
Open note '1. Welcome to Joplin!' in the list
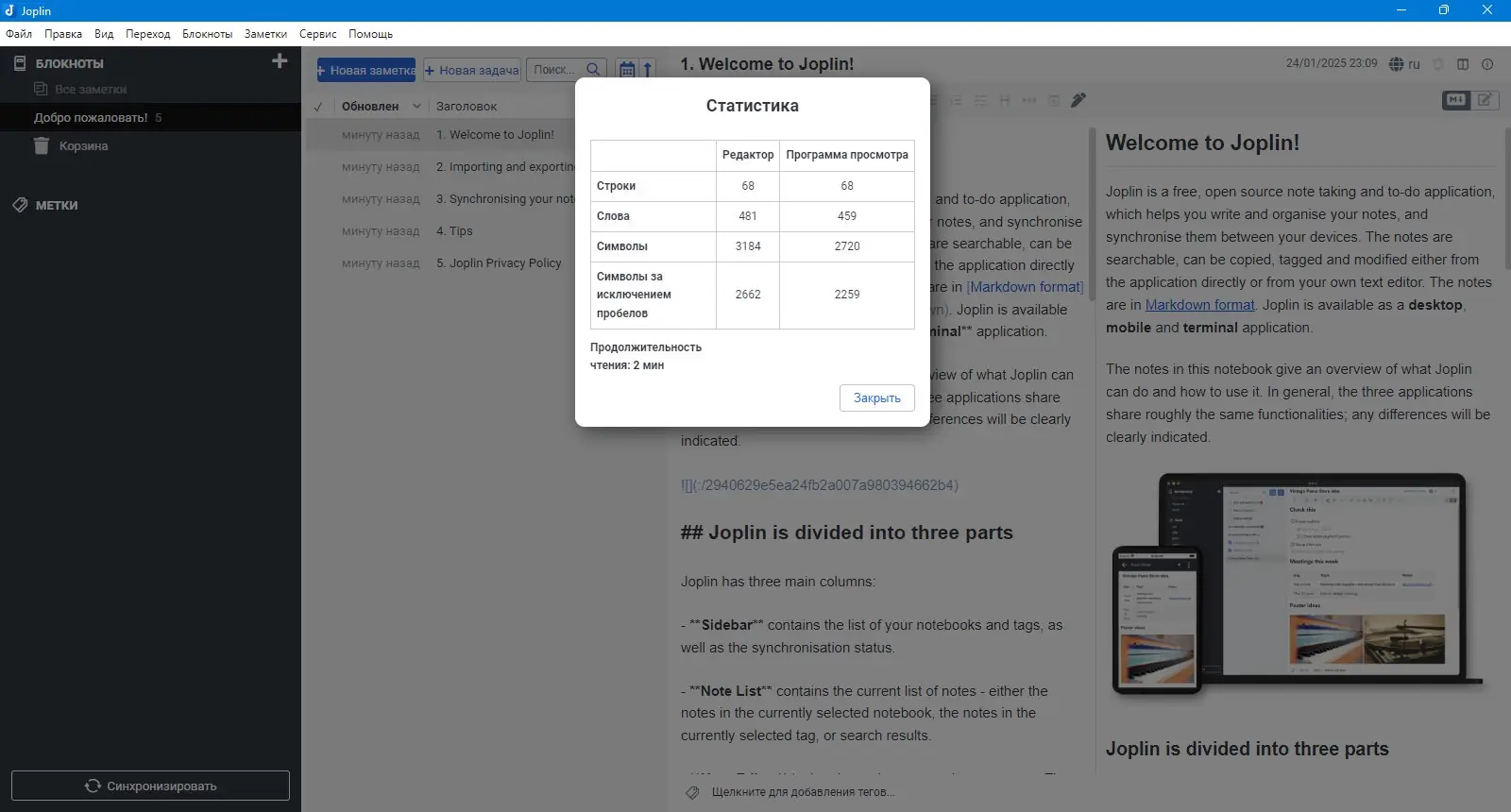coord(495,135)
